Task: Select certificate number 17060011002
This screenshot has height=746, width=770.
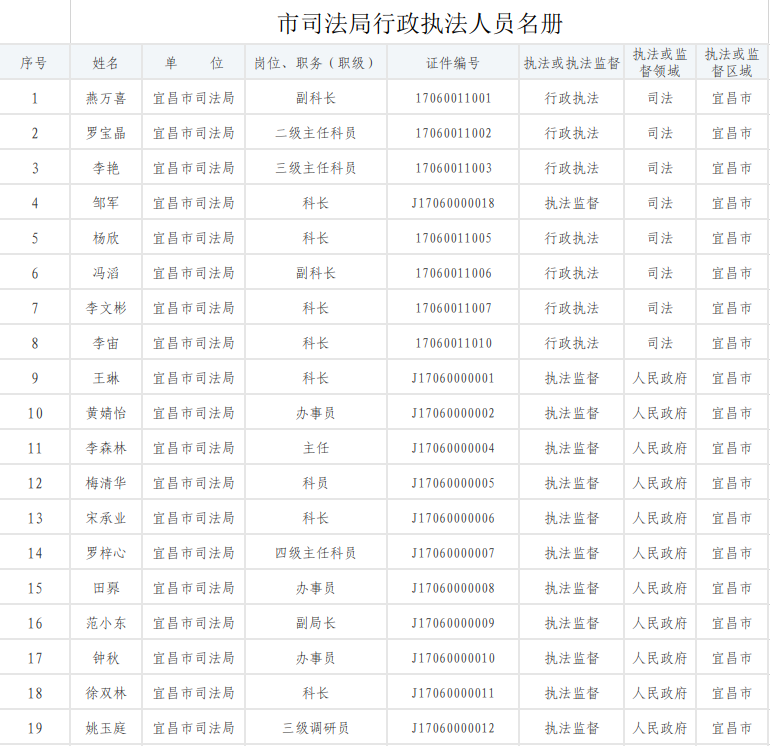Action: [x=453, y=133]
